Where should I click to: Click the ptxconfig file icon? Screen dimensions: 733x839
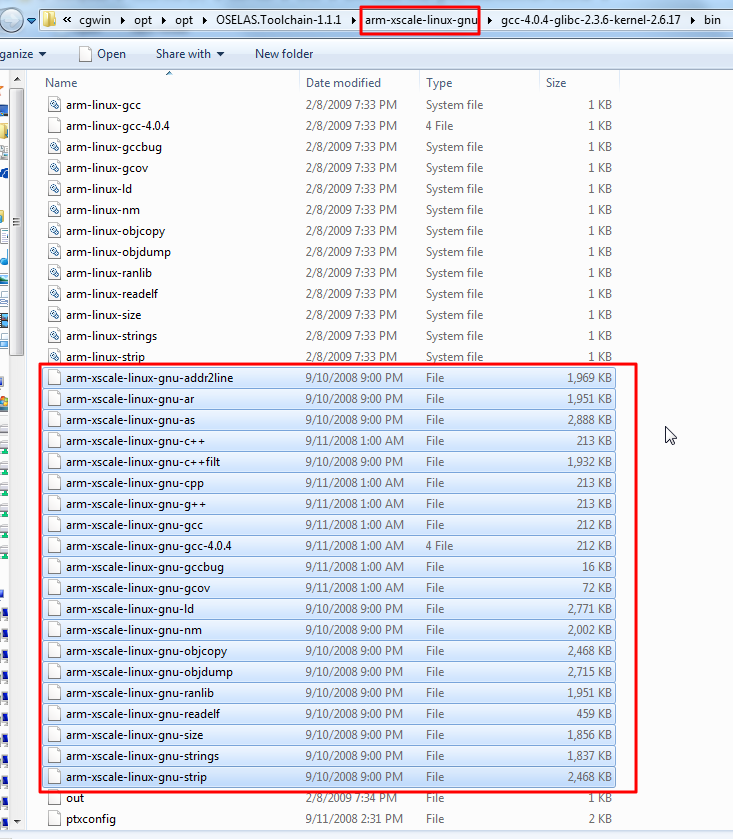click(x=54, y=819)
